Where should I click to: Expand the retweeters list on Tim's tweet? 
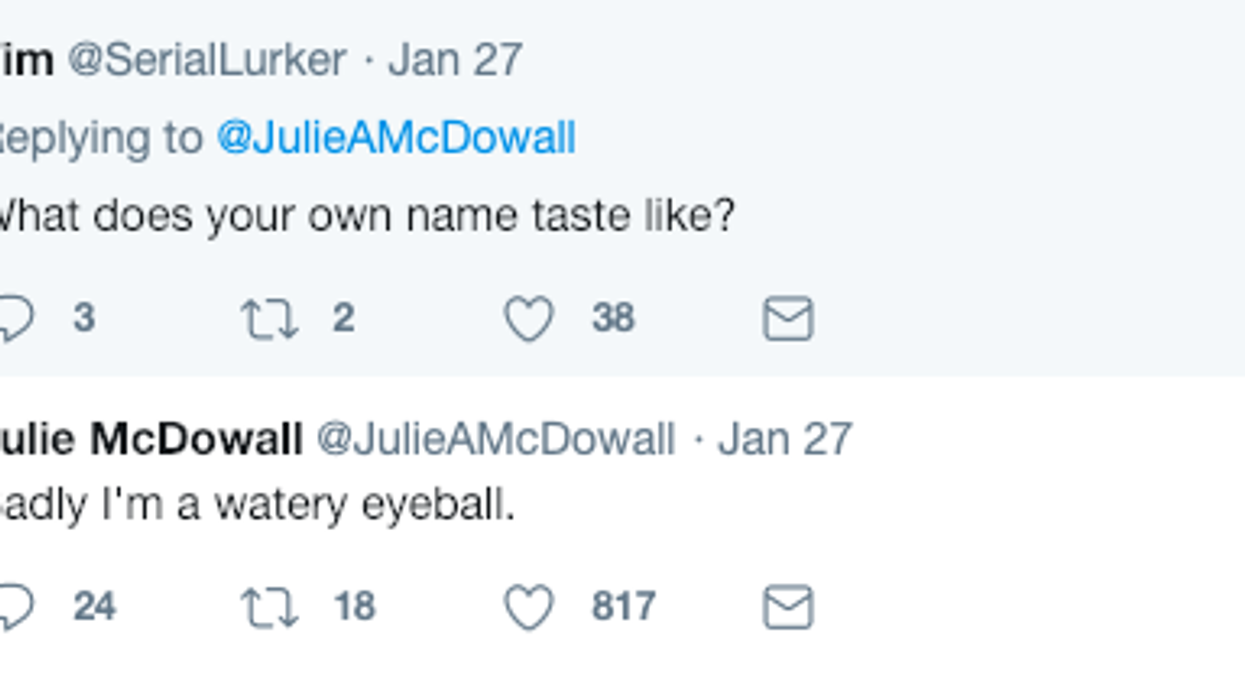coord(343,319)
